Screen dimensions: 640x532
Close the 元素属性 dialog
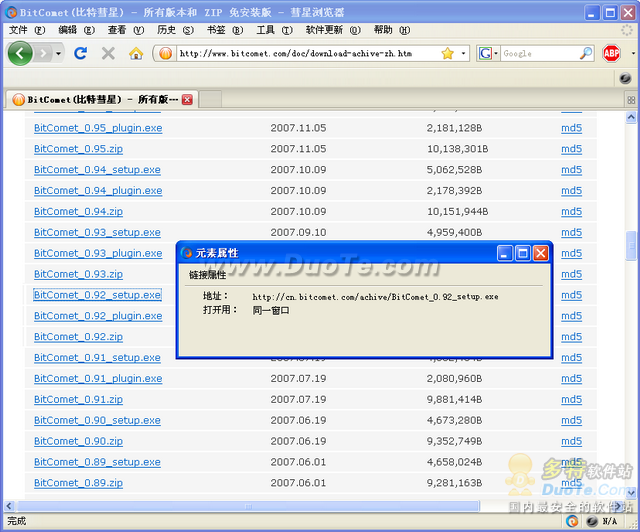click(x=541, y=253)
